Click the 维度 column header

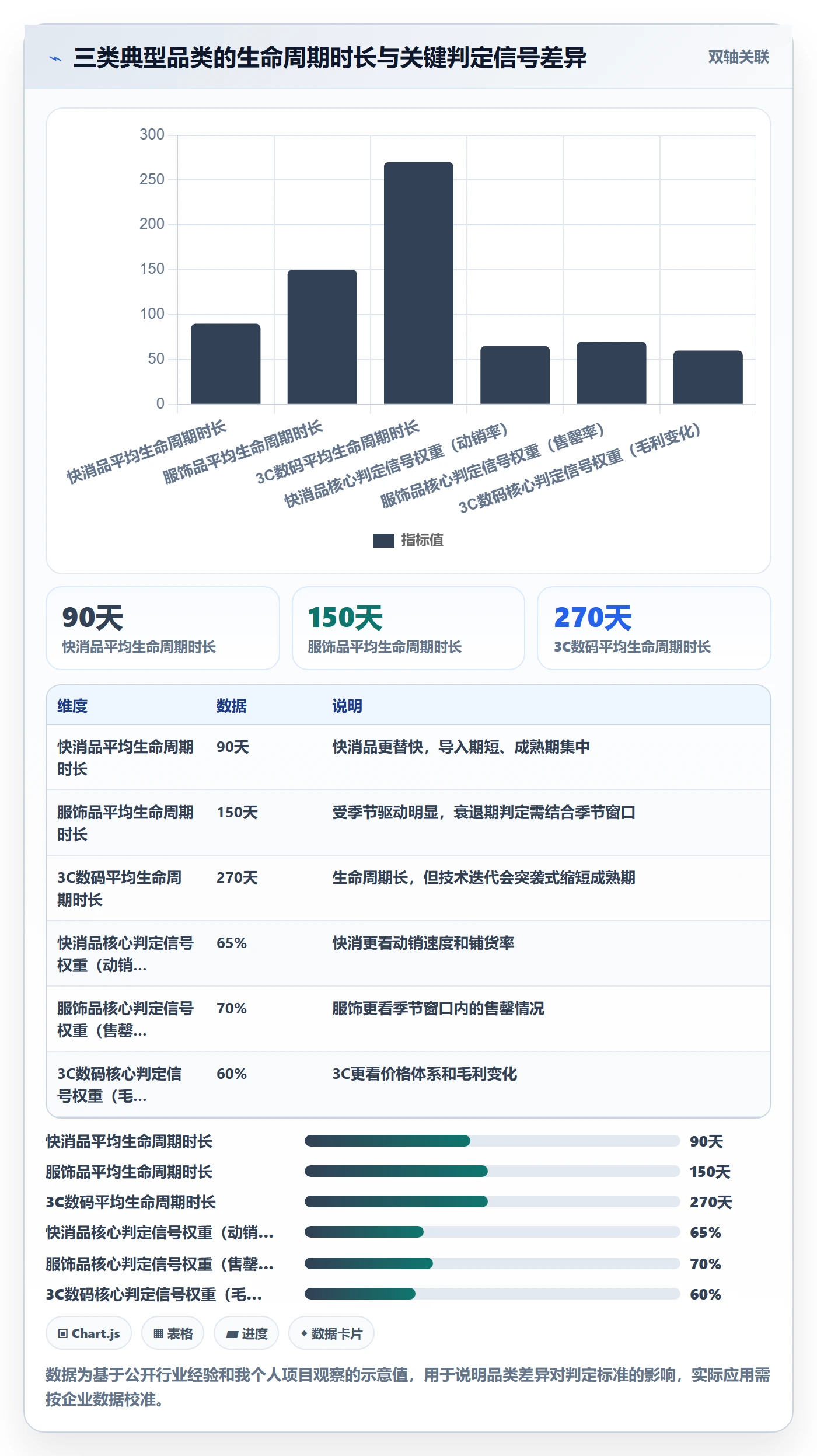point(72,706)
